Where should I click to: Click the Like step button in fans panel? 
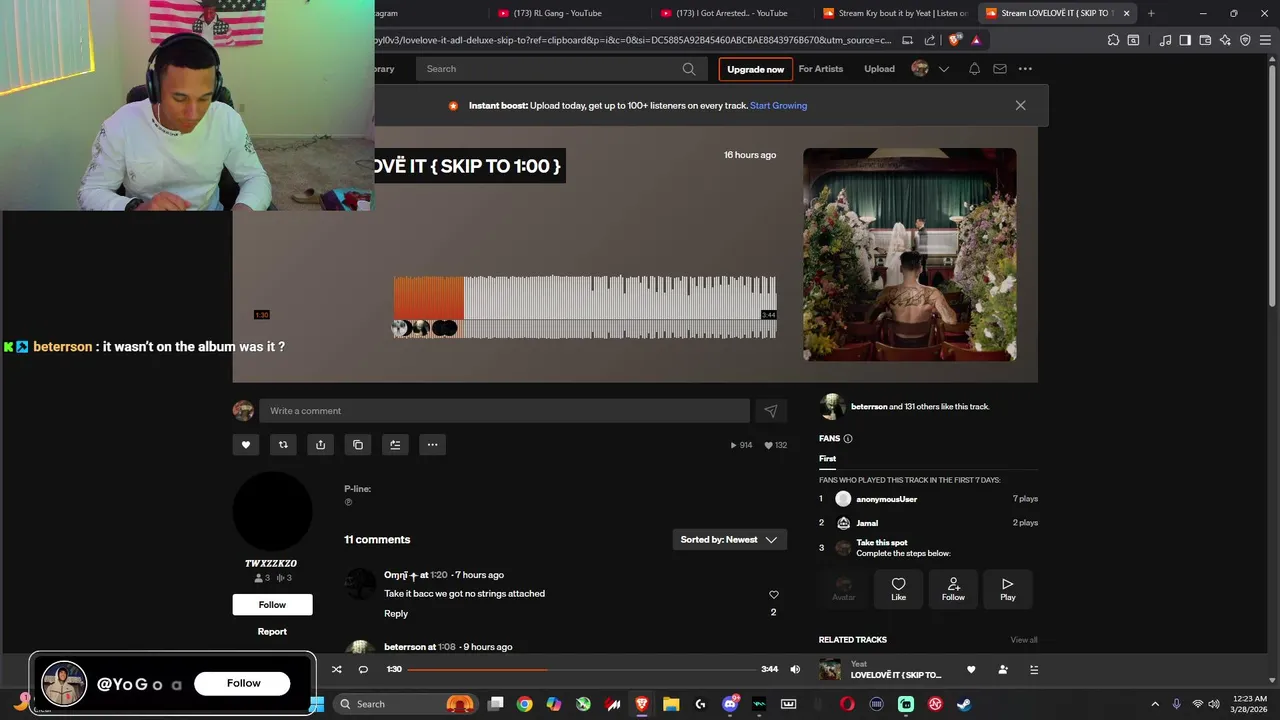tap(898, 590)
